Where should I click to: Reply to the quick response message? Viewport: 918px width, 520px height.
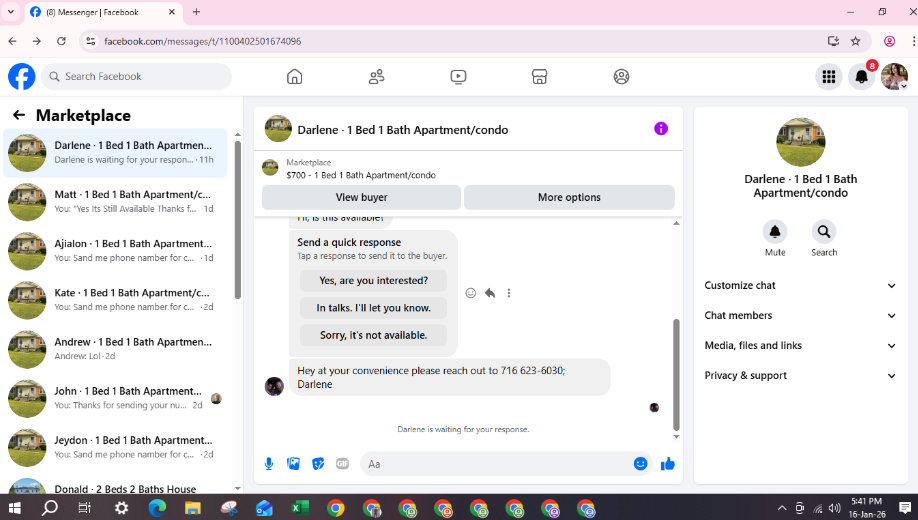(x=490, y=293)
